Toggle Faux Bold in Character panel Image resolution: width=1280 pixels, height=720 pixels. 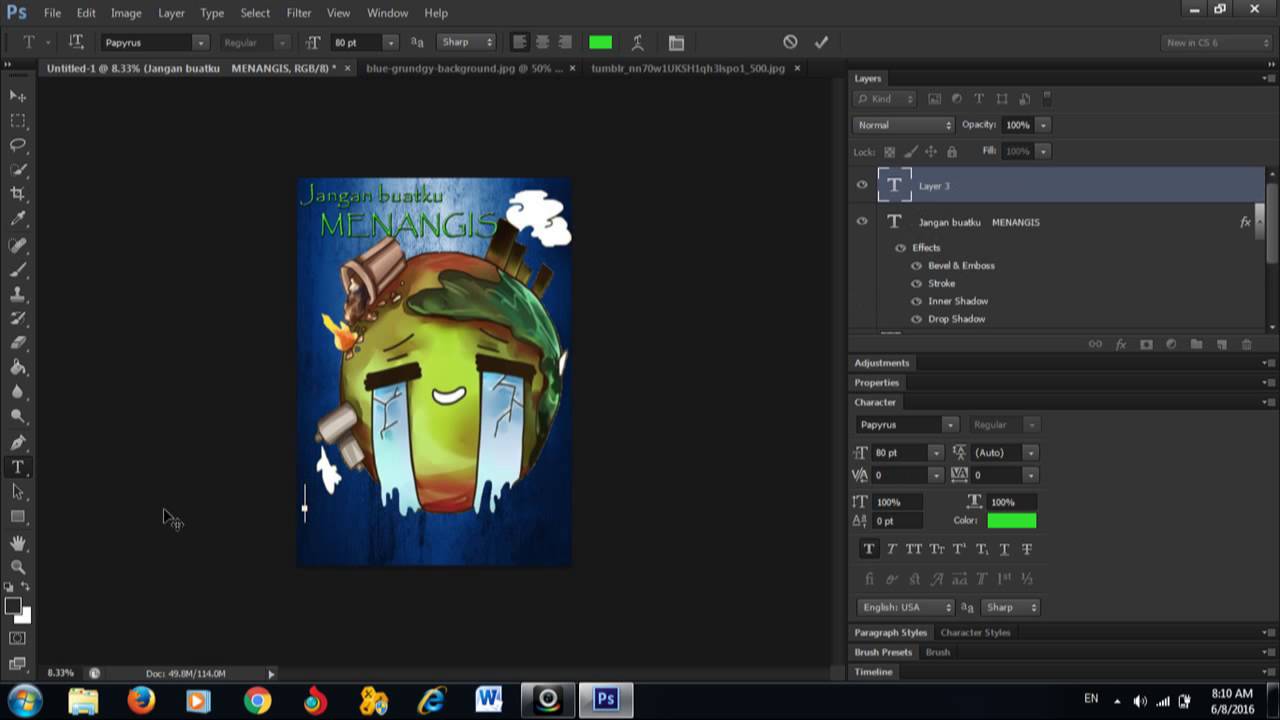point(868,549)
